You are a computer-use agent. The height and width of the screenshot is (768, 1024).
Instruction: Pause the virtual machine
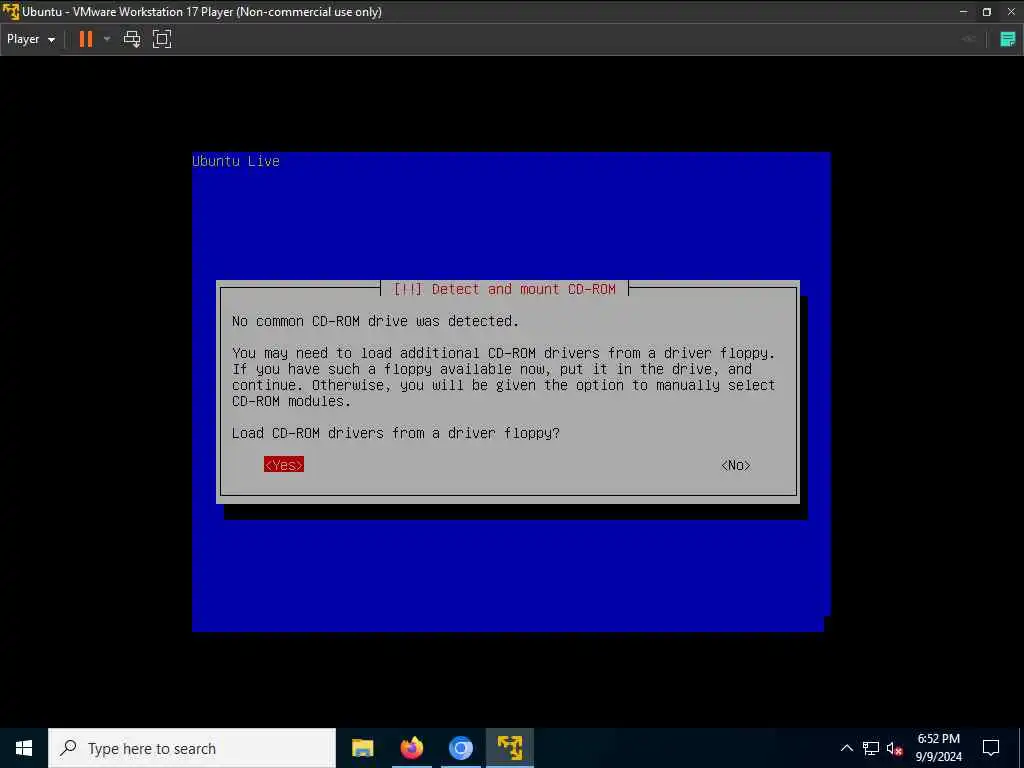point(86,39)
